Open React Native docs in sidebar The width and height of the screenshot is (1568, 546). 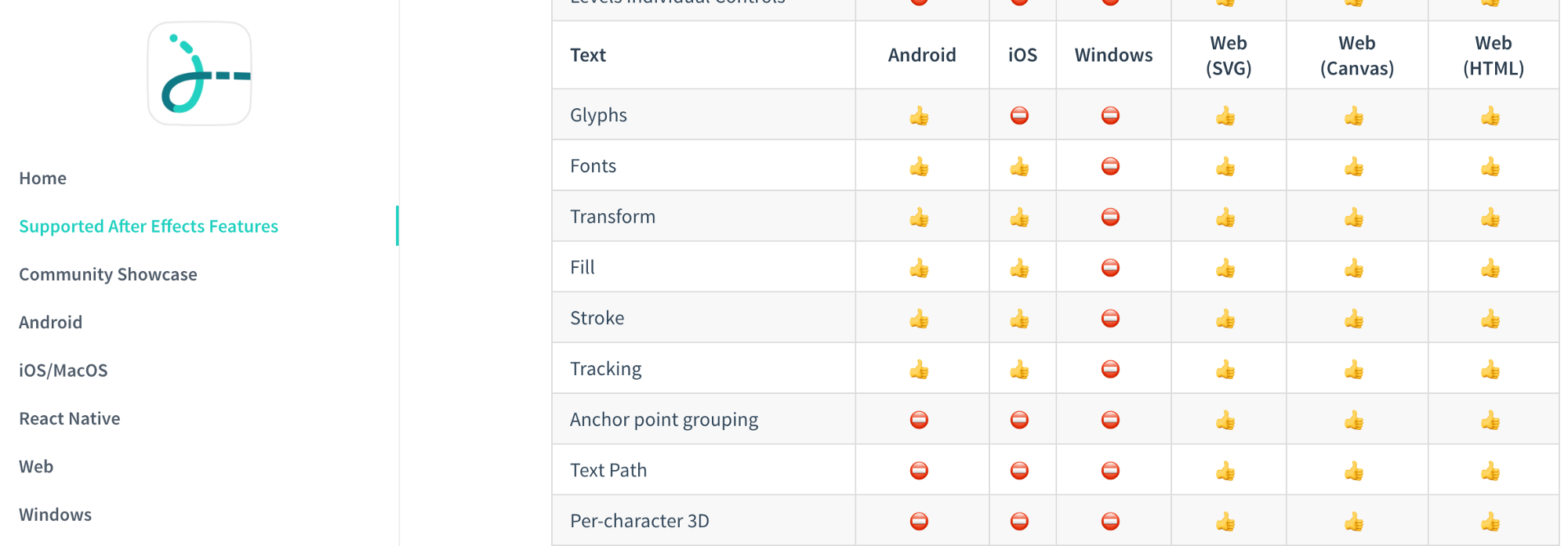pos(70,419)
